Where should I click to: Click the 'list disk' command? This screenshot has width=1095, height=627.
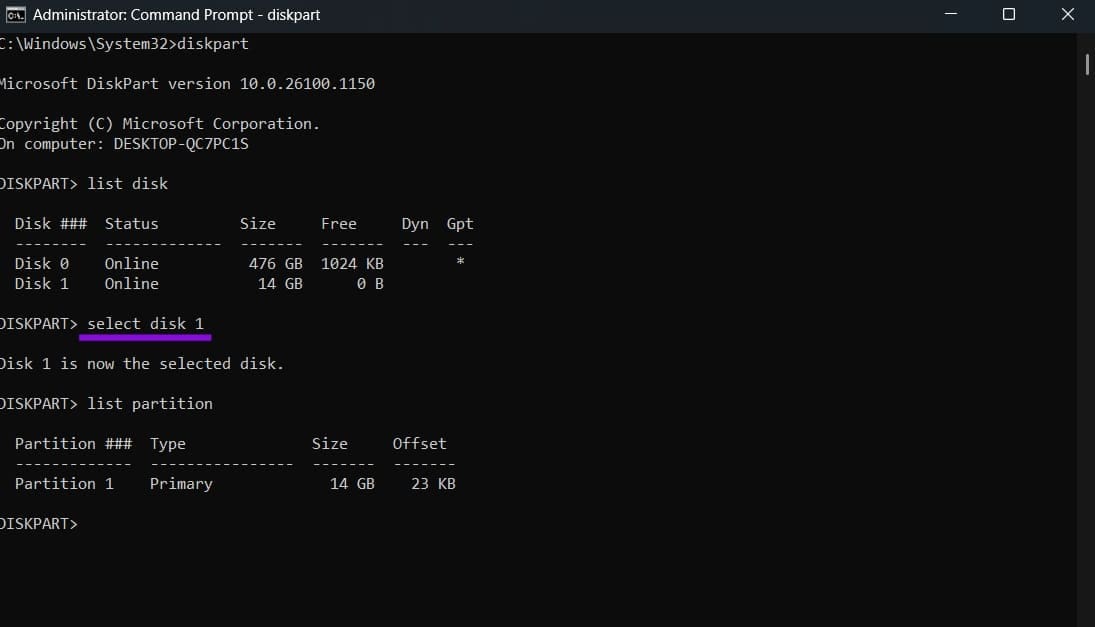[128, 184]
